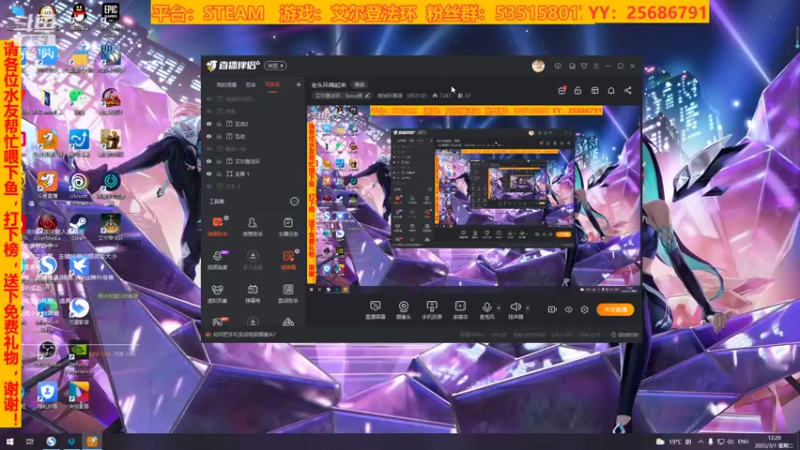Toggle preview eye icon in bottom bar

568,309
